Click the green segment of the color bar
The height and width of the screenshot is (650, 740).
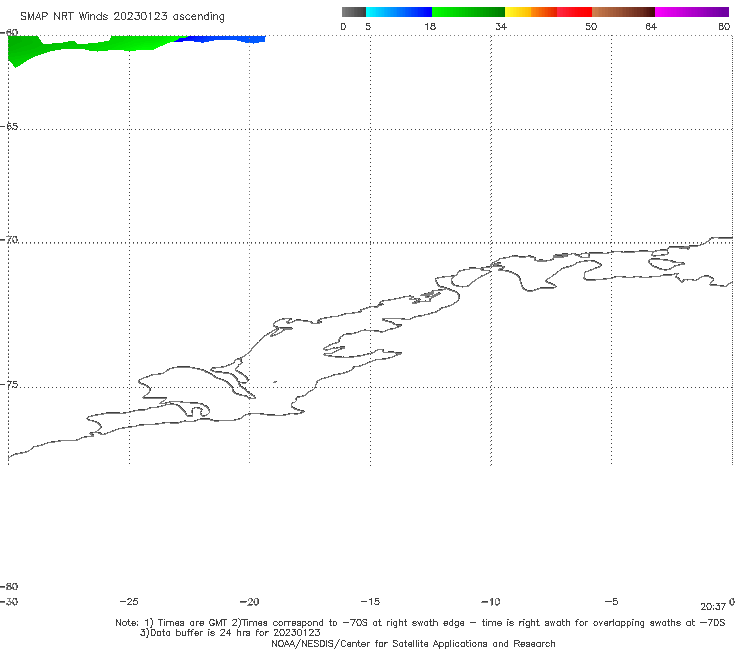point(468,12)
